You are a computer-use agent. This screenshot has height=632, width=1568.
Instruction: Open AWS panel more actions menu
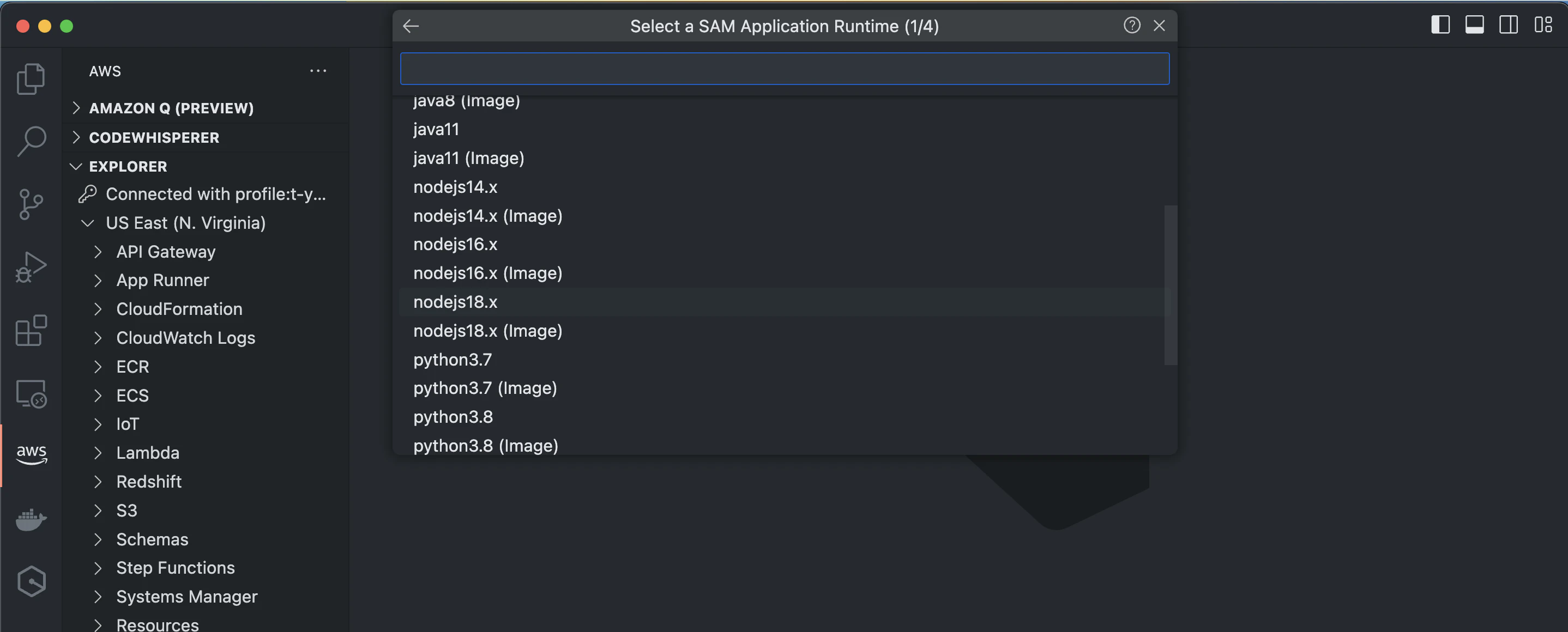(x=318, y=71)
